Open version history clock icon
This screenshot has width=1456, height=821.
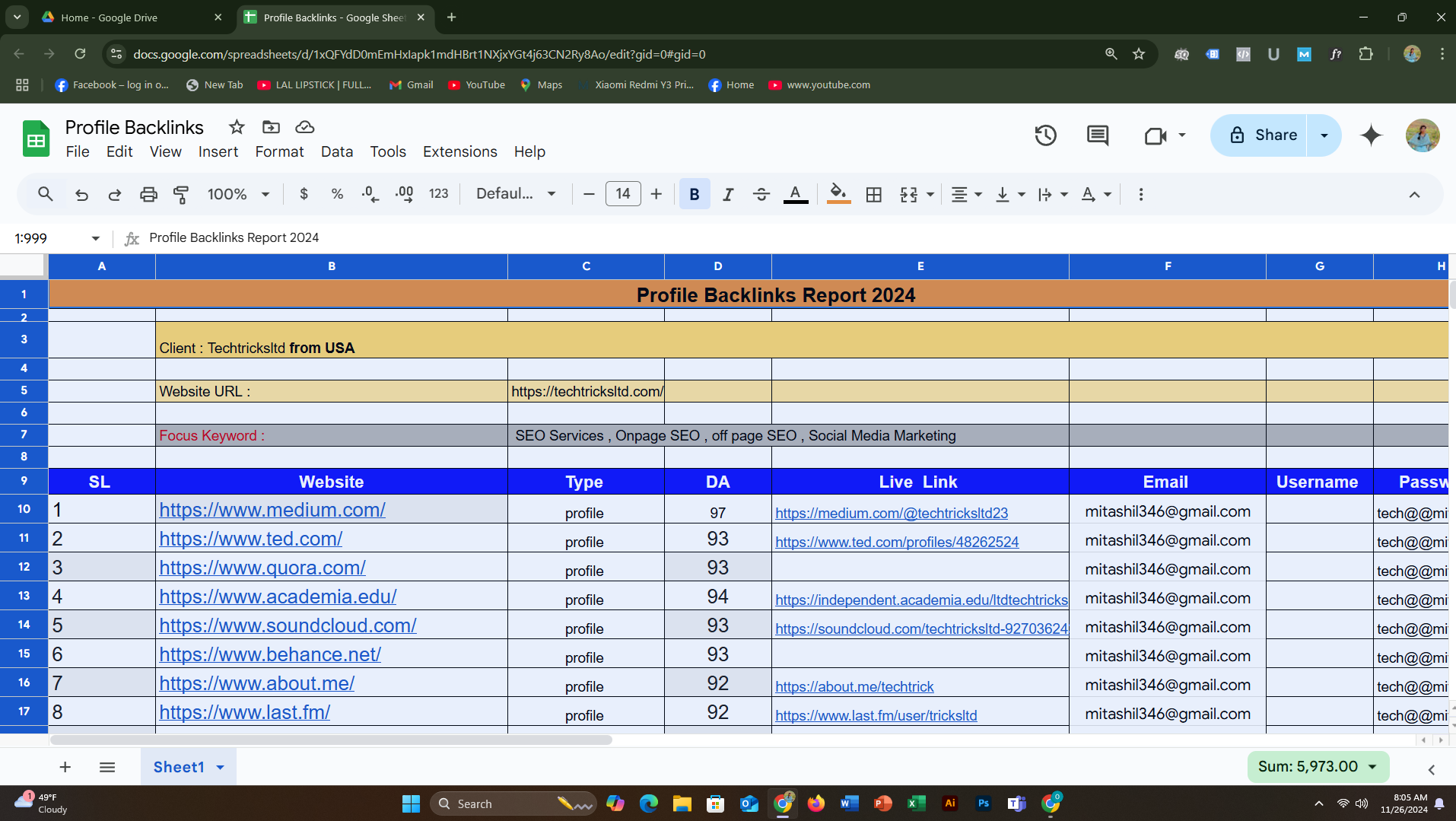1045,135
